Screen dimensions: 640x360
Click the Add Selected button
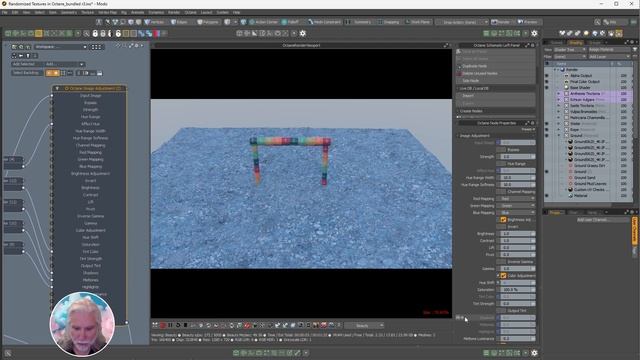click(x=27, y=64)
